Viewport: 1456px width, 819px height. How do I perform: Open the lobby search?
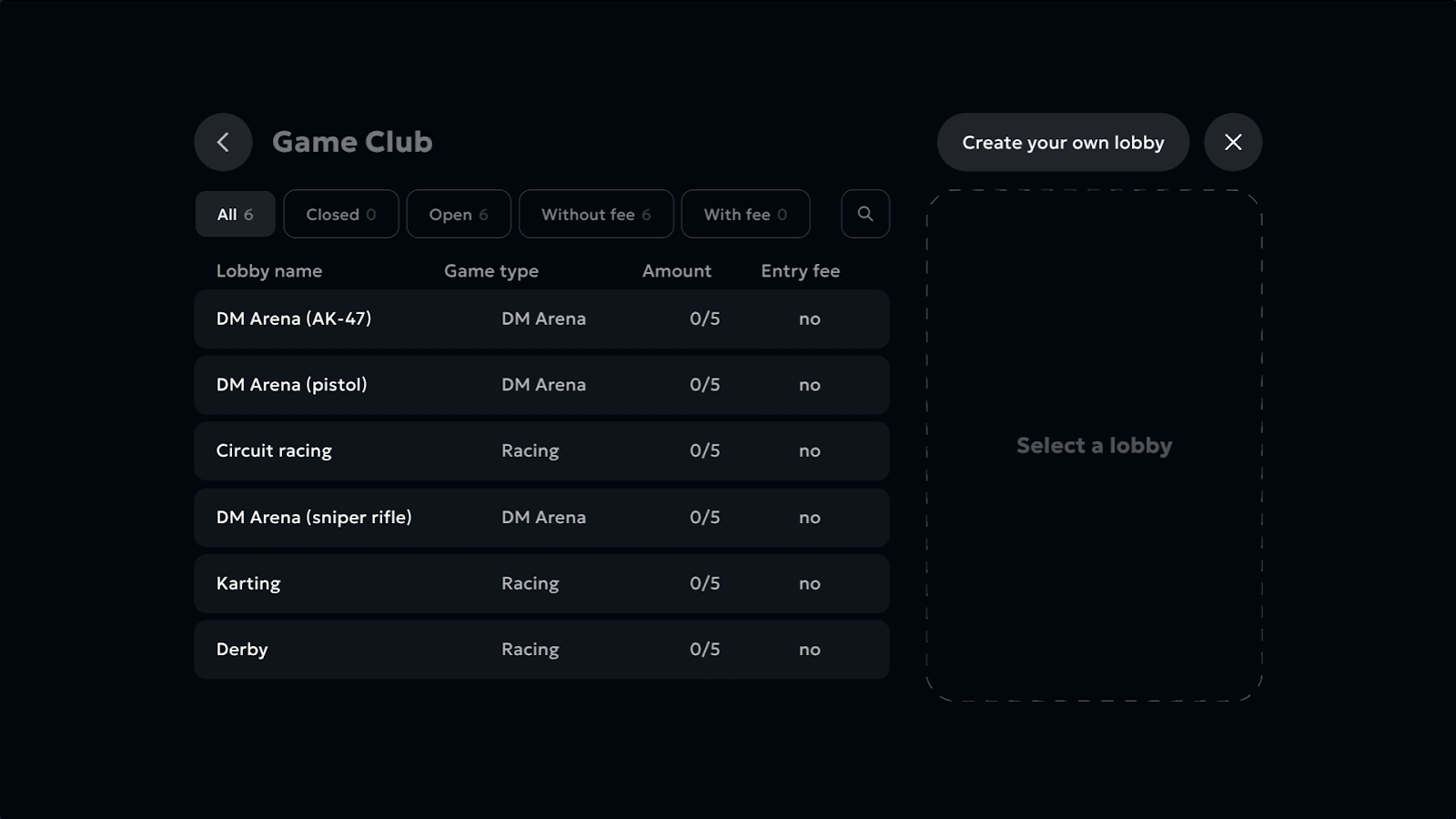click(865, 214)
